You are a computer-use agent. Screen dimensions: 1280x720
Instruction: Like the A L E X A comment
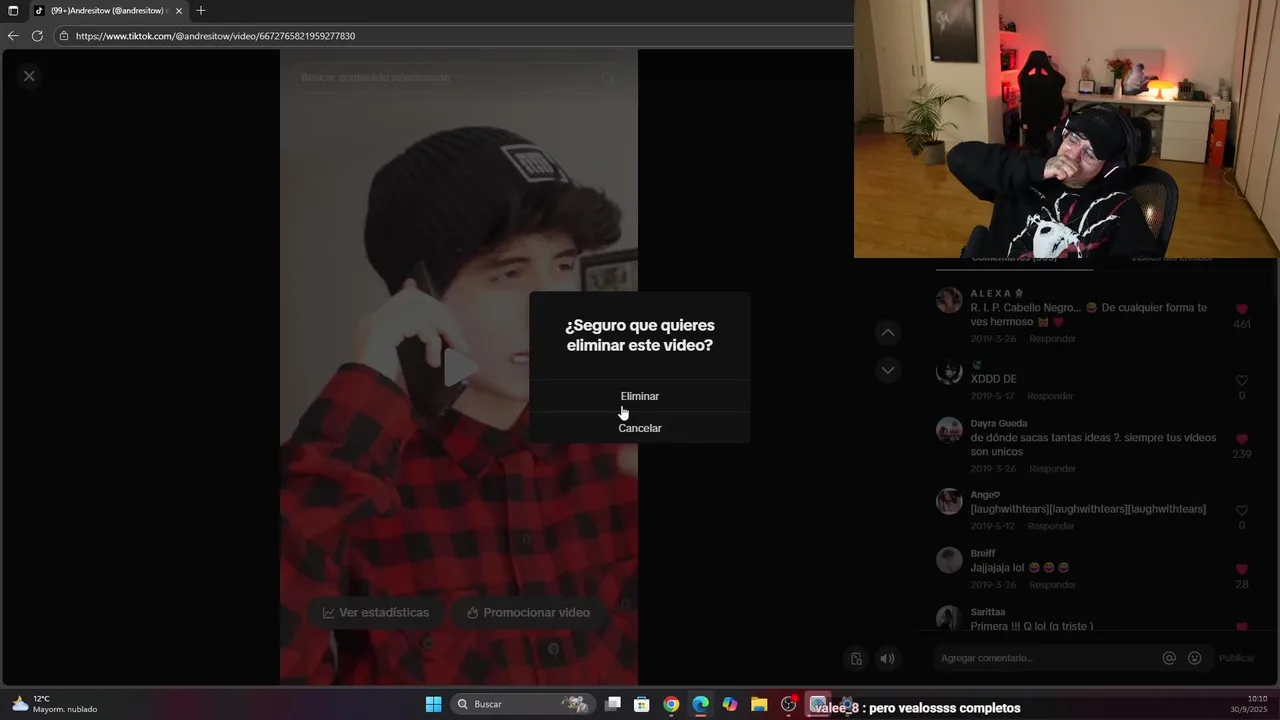[x=1242, y=309]
